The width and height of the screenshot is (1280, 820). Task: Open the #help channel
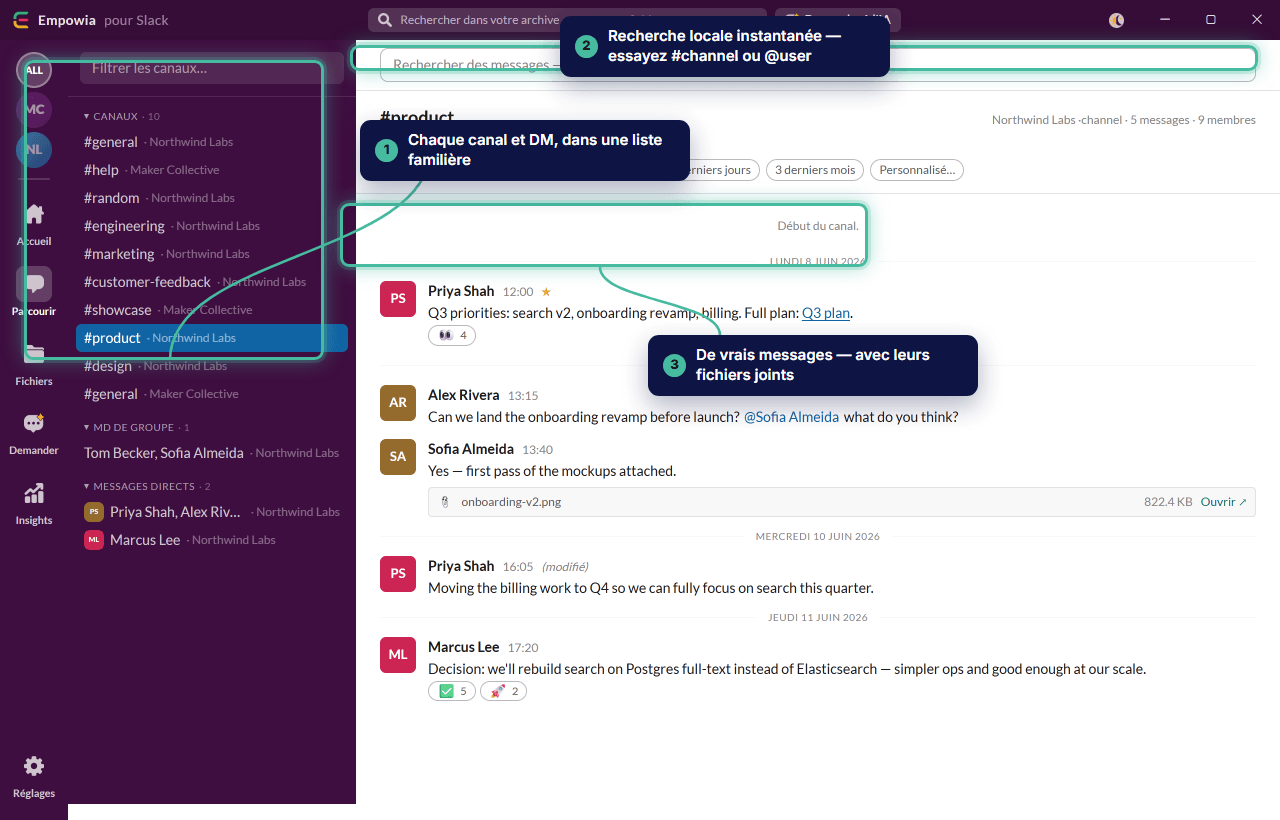[212, 170]
